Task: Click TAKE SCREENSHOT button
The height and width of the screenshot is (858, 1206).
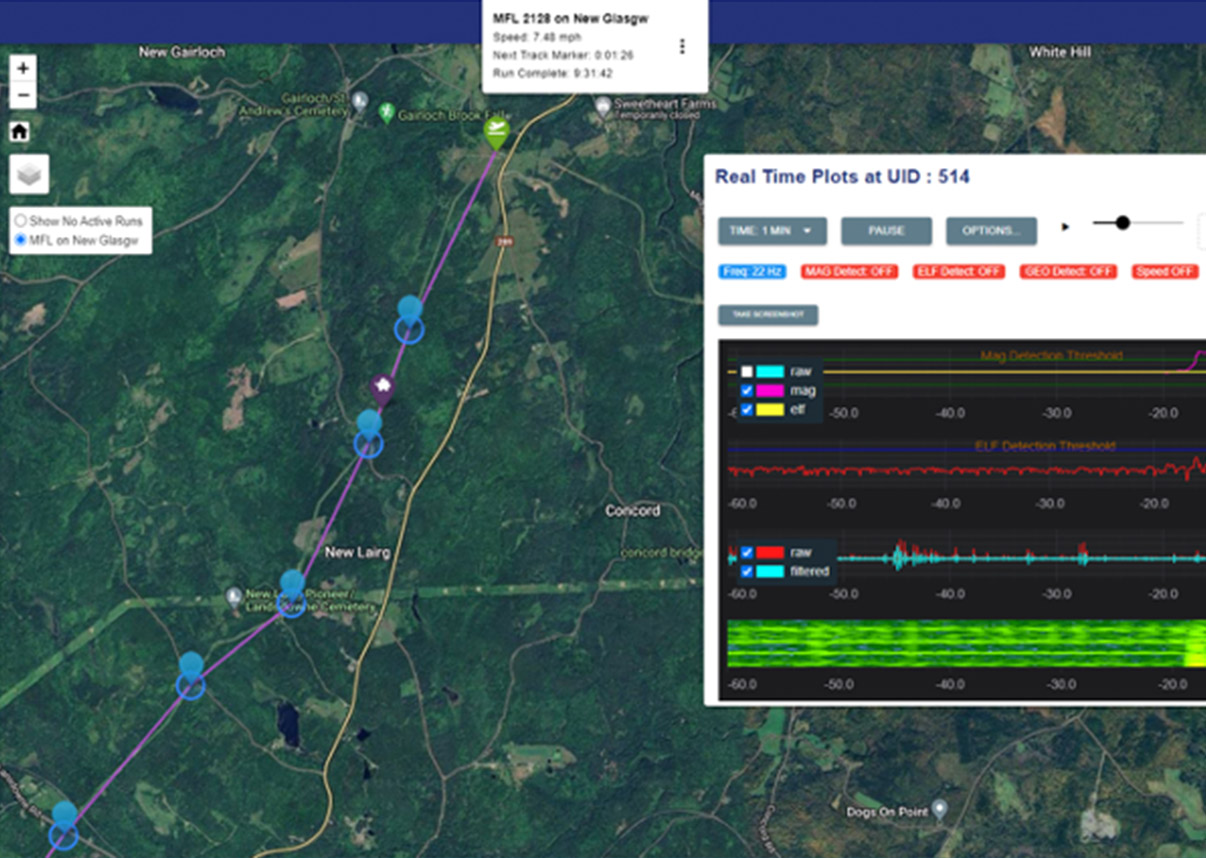Action: click(768, 315)
